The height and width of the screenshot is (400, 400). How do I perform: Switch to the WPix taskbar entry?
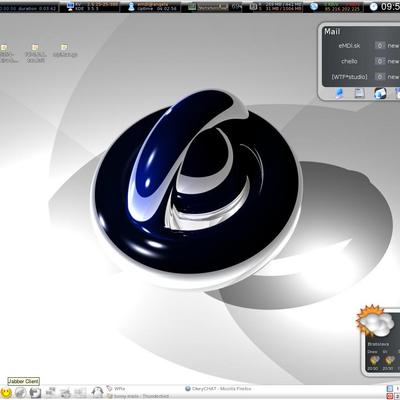(x=116, y=389)
